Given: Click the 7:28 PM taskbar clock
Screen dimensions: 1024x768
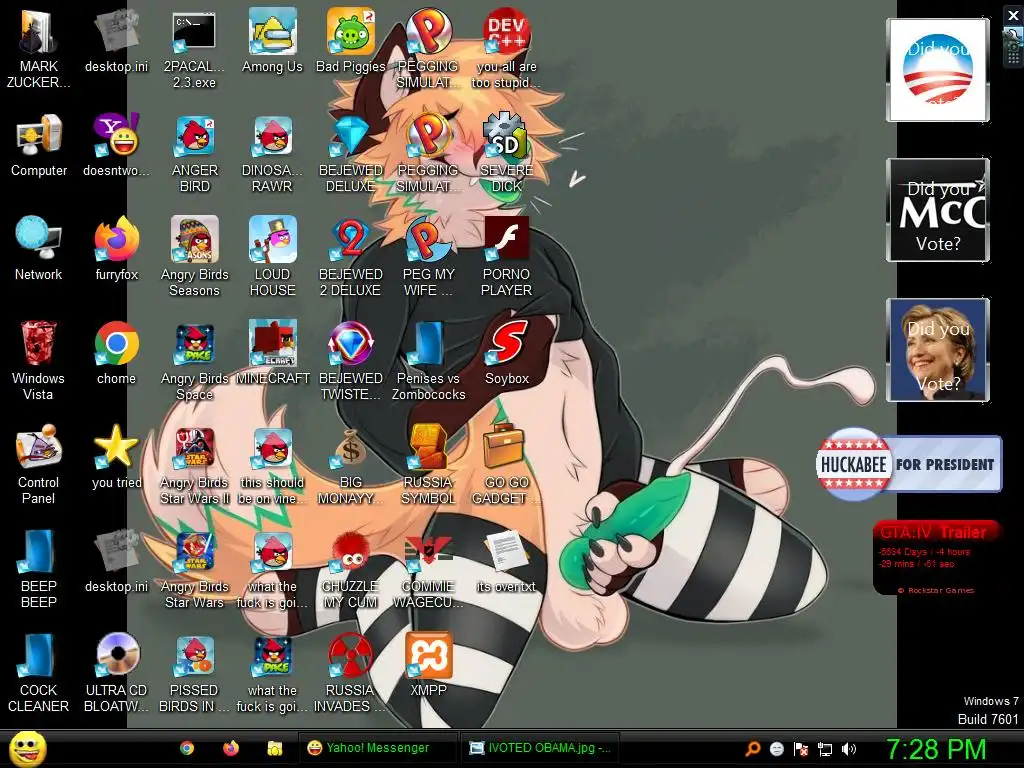Looking at the screenshot, I should (x=936, y=749).
